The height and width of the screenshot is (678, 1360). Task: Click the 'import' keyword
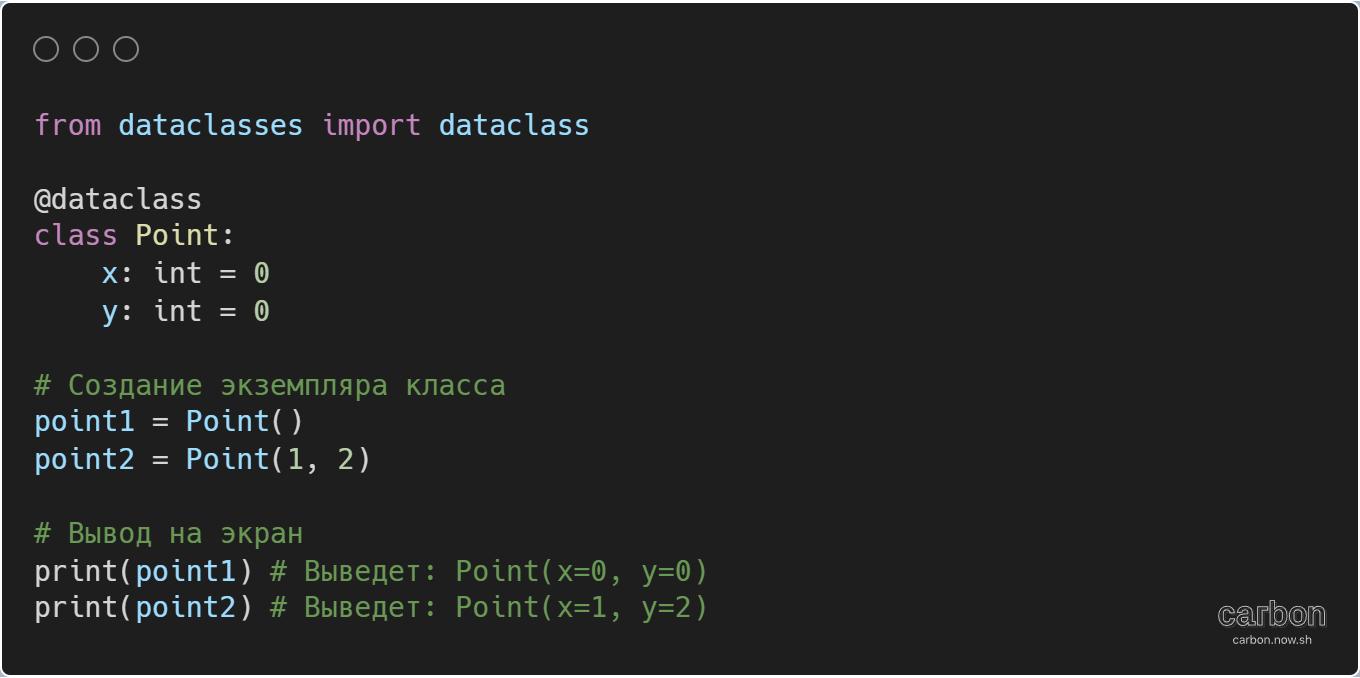click(x=371, y=125)
